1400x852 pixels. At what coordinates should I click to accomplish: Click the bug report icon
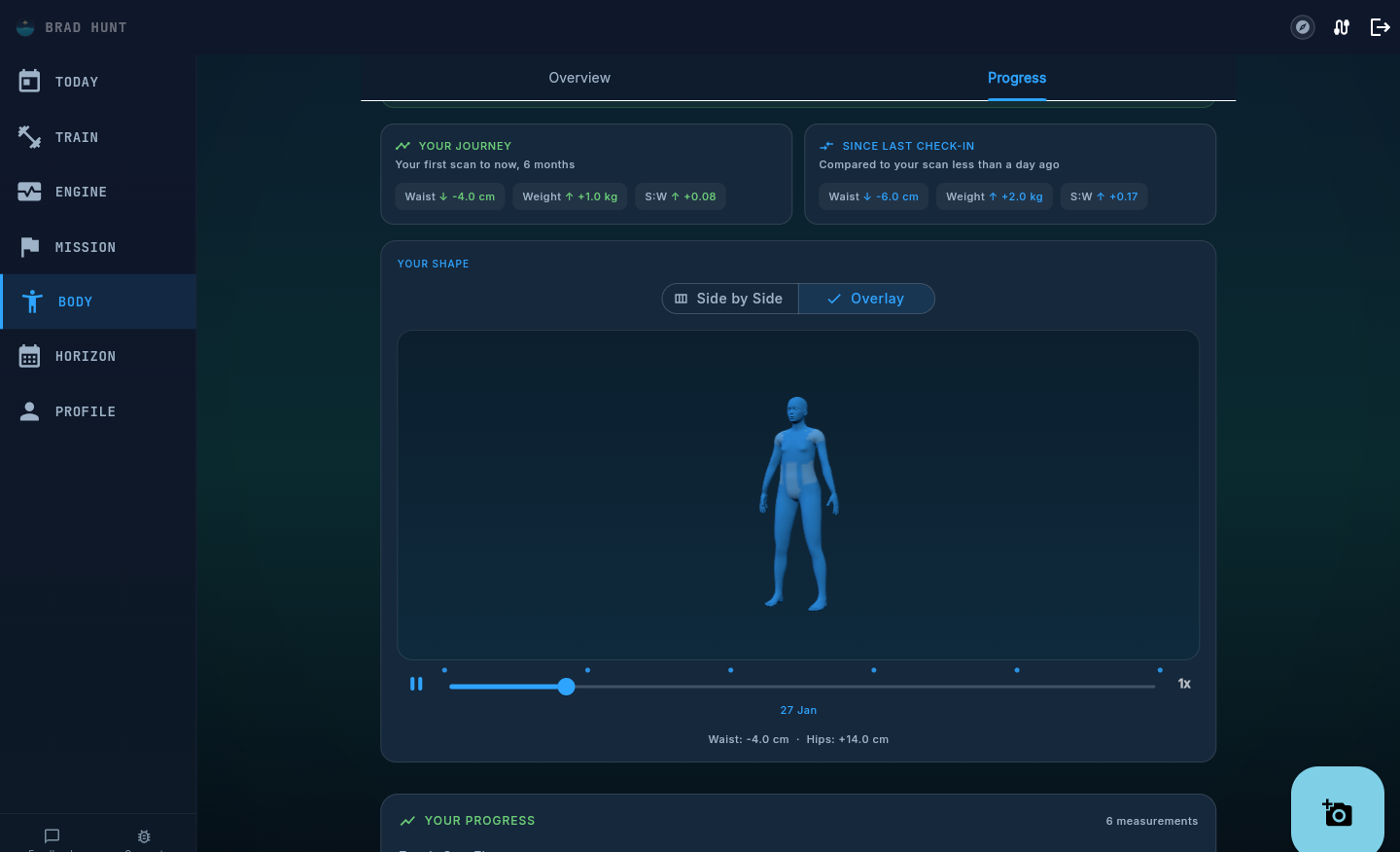144,836
